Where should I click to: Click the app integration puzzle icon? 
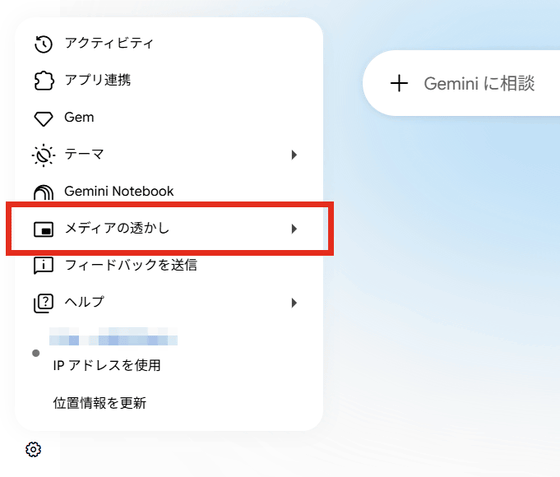44,81
